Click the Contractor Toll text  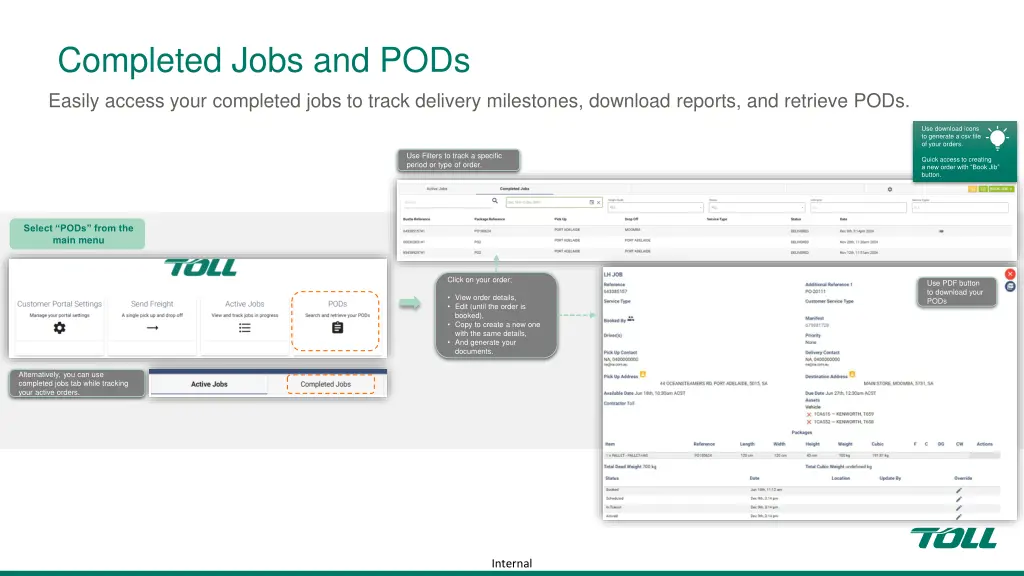(x=619, y=404)
